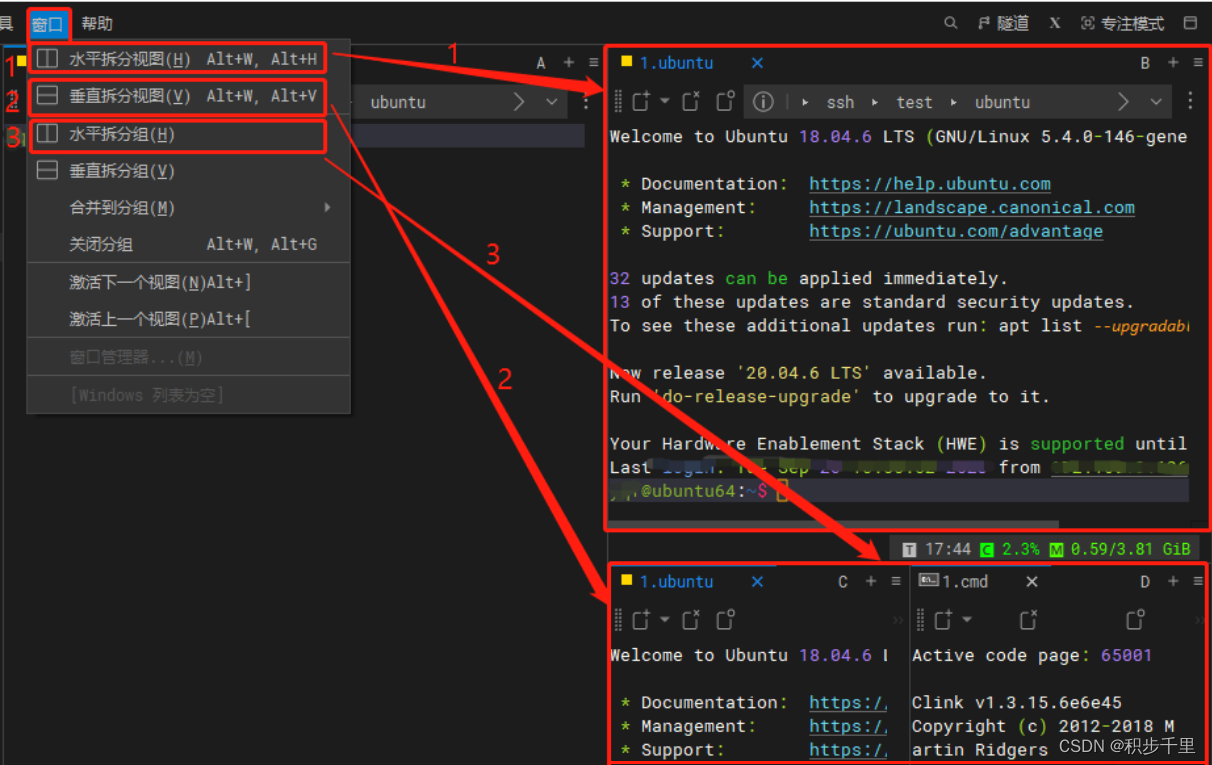Open the breadcrumb down-arrow dropdown in pane A

tap(552, 102)
